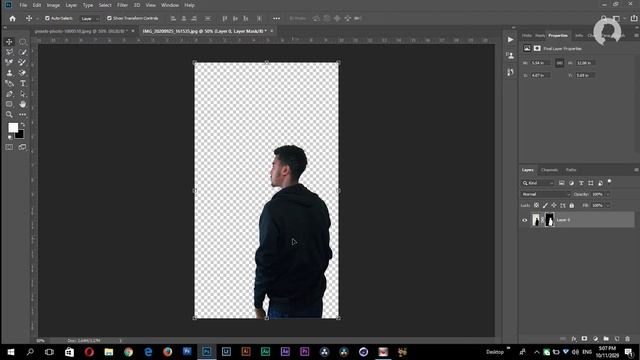This screenshot has width=640, height=360.
Task: Open the File menu
Action: 23,5
